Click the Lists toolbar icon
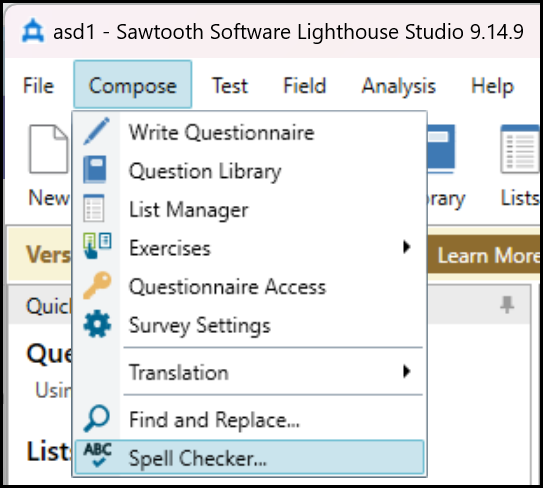 coord(520,149)
